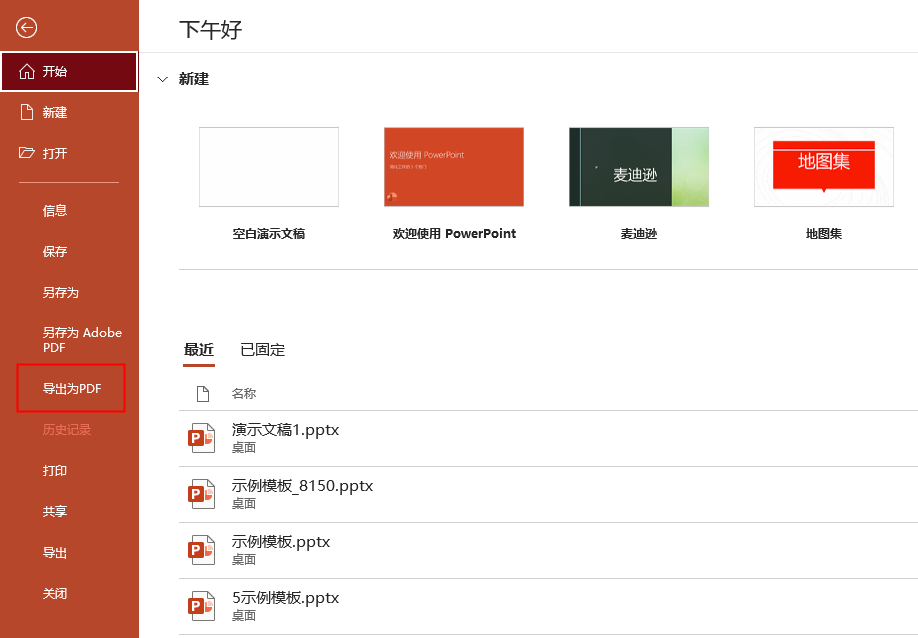The width and height of the screenshot is (918, 638).
Task: Click PowerPoint file icon for 示例模板_8150.pptx
Action: tap(201, 494)
